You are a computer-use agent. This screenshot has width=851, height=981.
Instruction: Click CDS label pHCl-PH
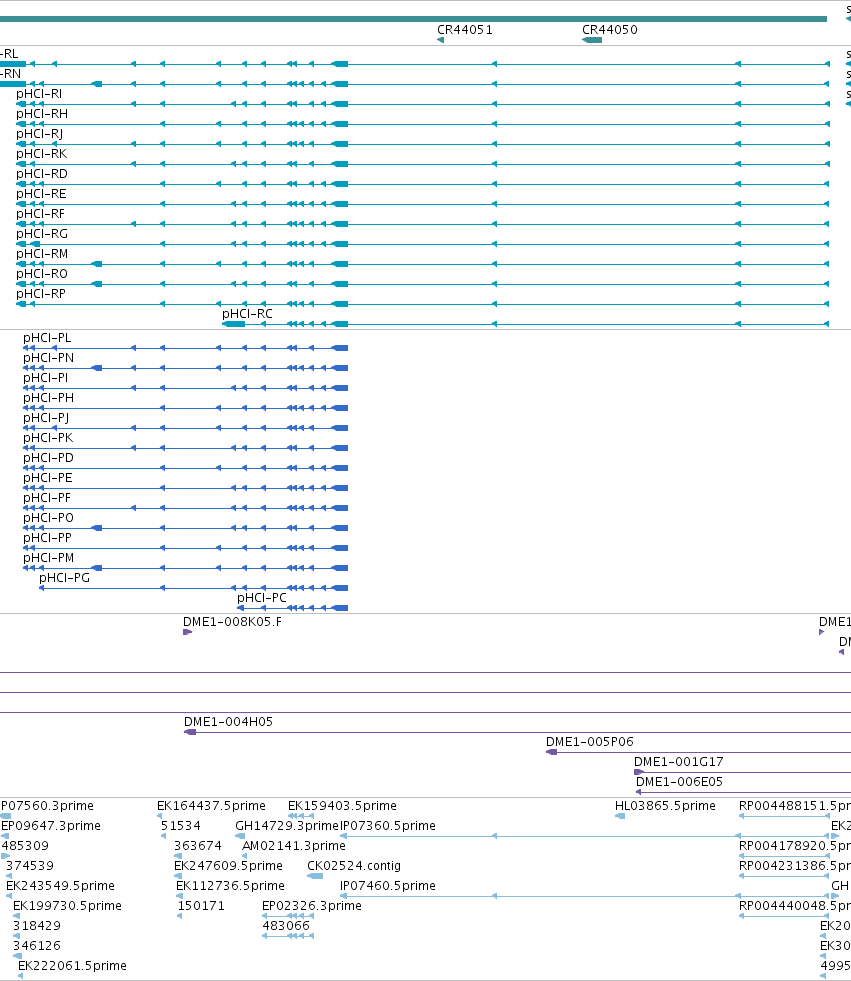click(x=48, y=398)
